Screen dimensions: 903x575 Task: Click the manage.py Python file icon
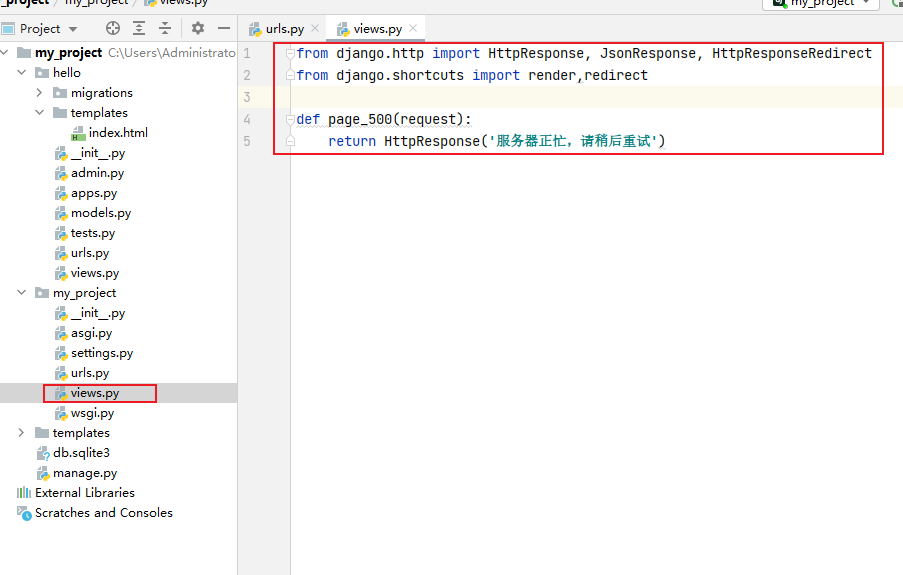click(x=43, y=474)
